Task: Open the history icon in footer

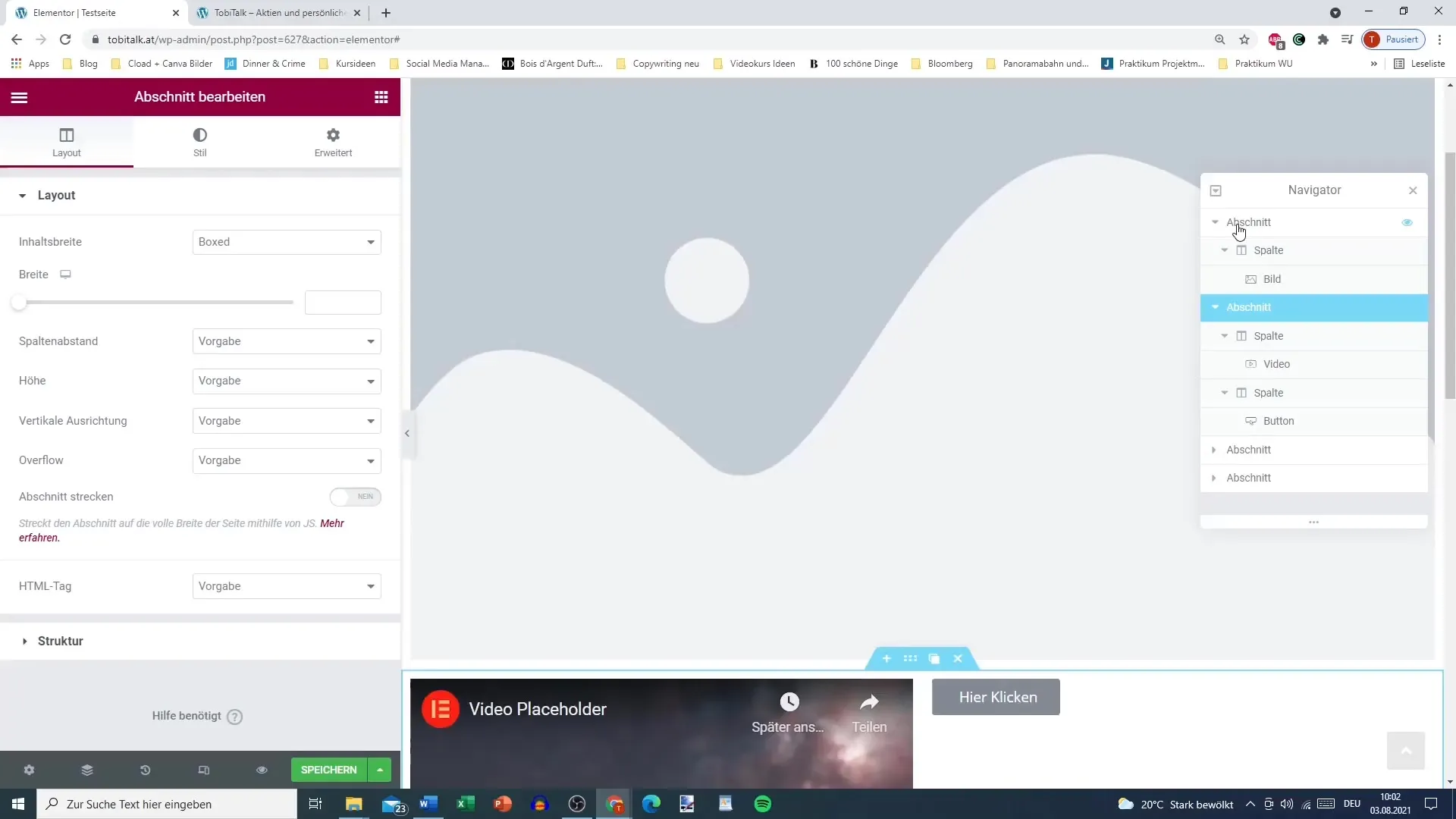Action: pyautogui.click(x=146, y=770)
